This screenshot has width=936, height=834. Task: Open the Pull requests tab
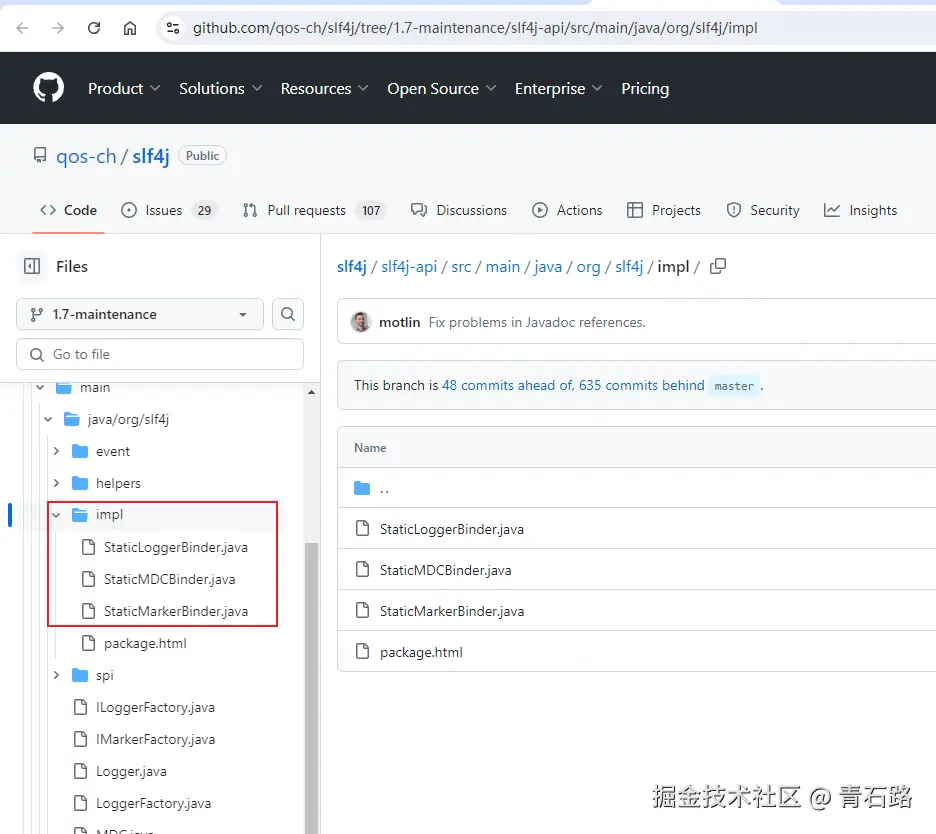[x=315, y=210]
